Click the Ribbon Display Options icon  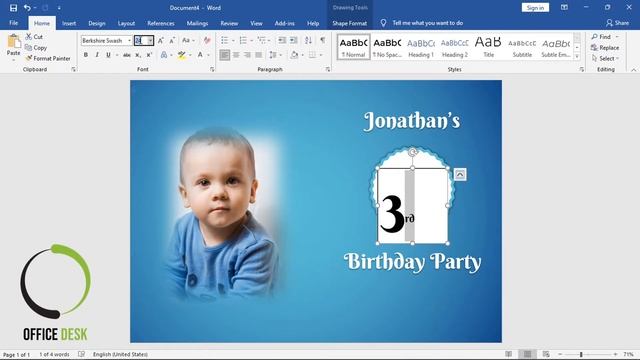click(564, 7)
